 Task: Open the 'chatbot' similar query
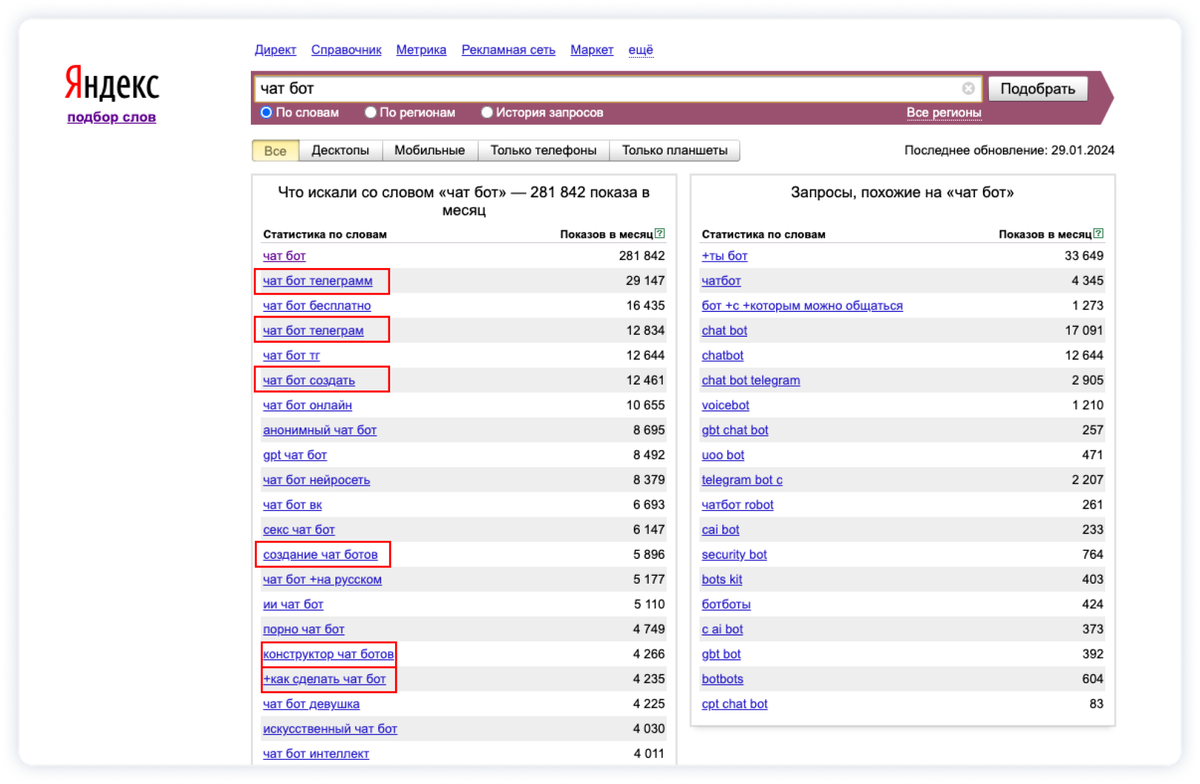722,356
